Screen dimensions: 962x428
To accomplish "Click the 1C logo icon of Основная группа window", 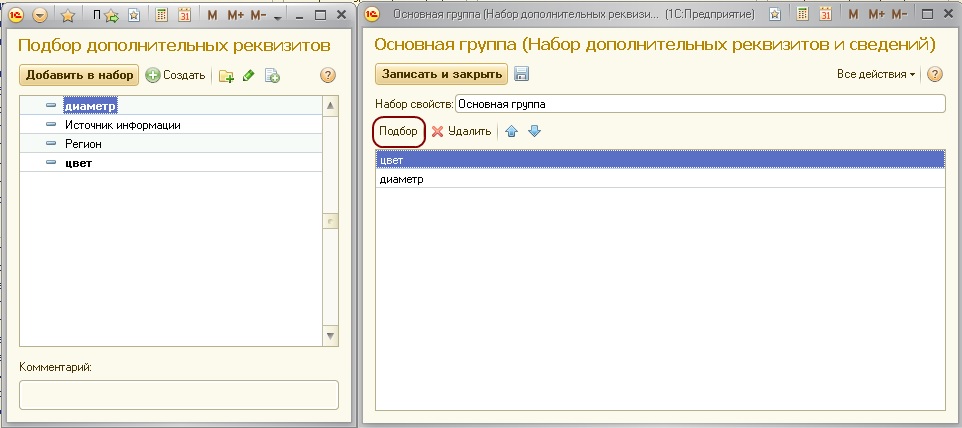I will pos(372,15).
